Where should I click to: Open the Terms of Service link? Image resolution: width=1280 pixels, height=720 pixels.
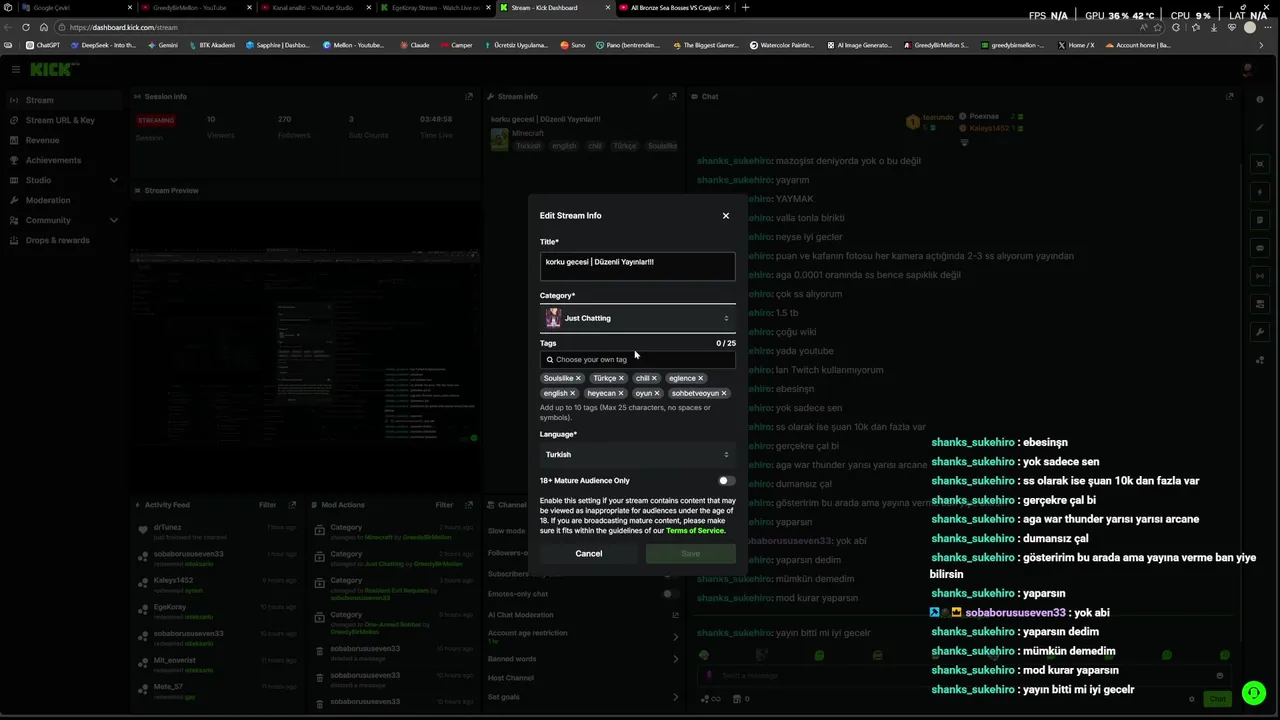pos(695,531)
